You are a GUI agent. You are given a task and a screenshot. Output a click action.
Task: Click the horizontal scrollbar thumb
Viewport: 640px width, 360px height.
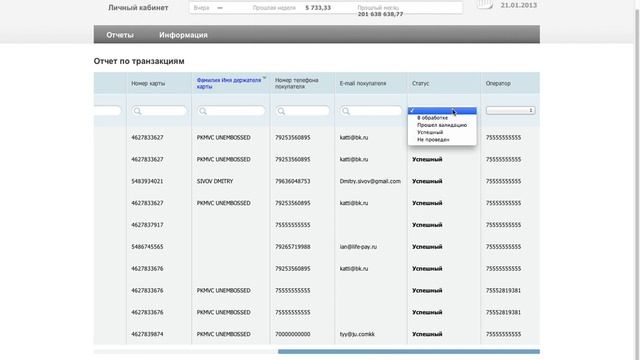coord(409,351)
